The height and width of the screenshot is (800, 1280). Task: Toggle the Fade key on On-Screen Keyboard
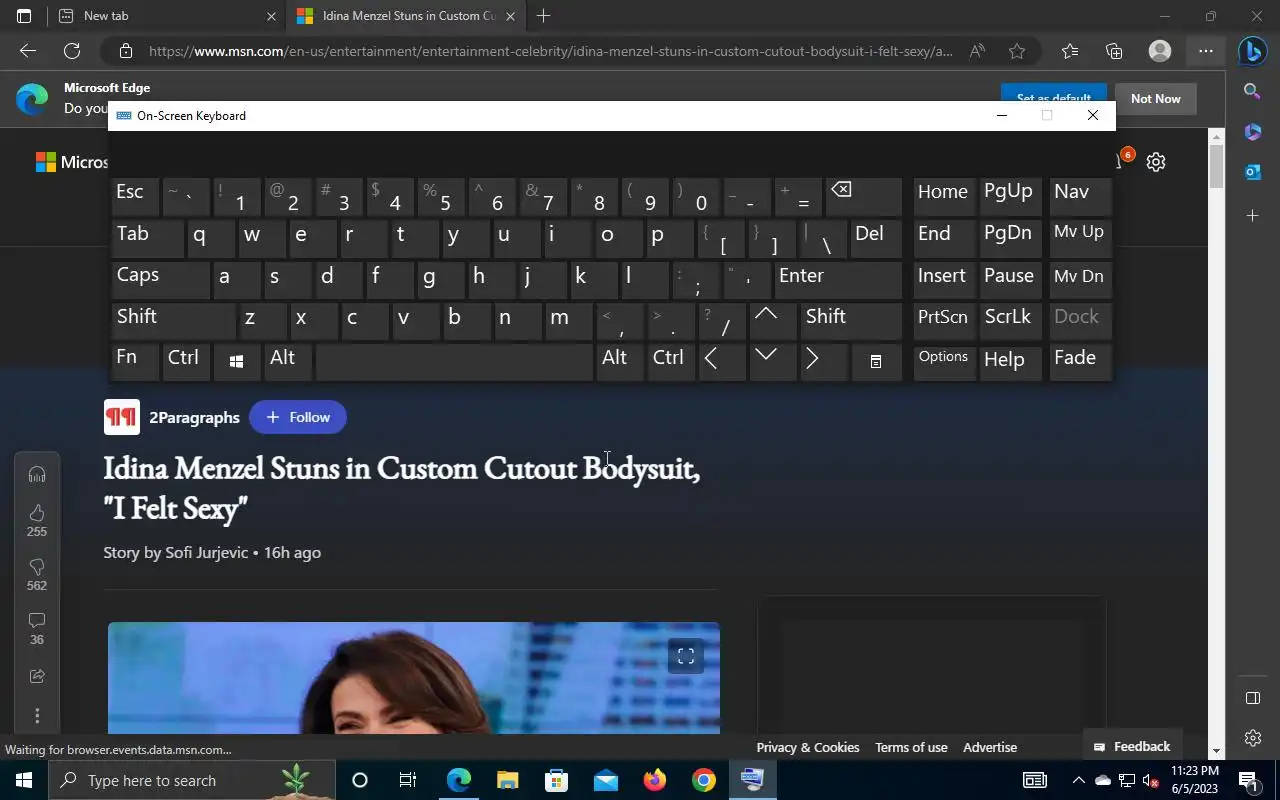tap(1080, 361)
